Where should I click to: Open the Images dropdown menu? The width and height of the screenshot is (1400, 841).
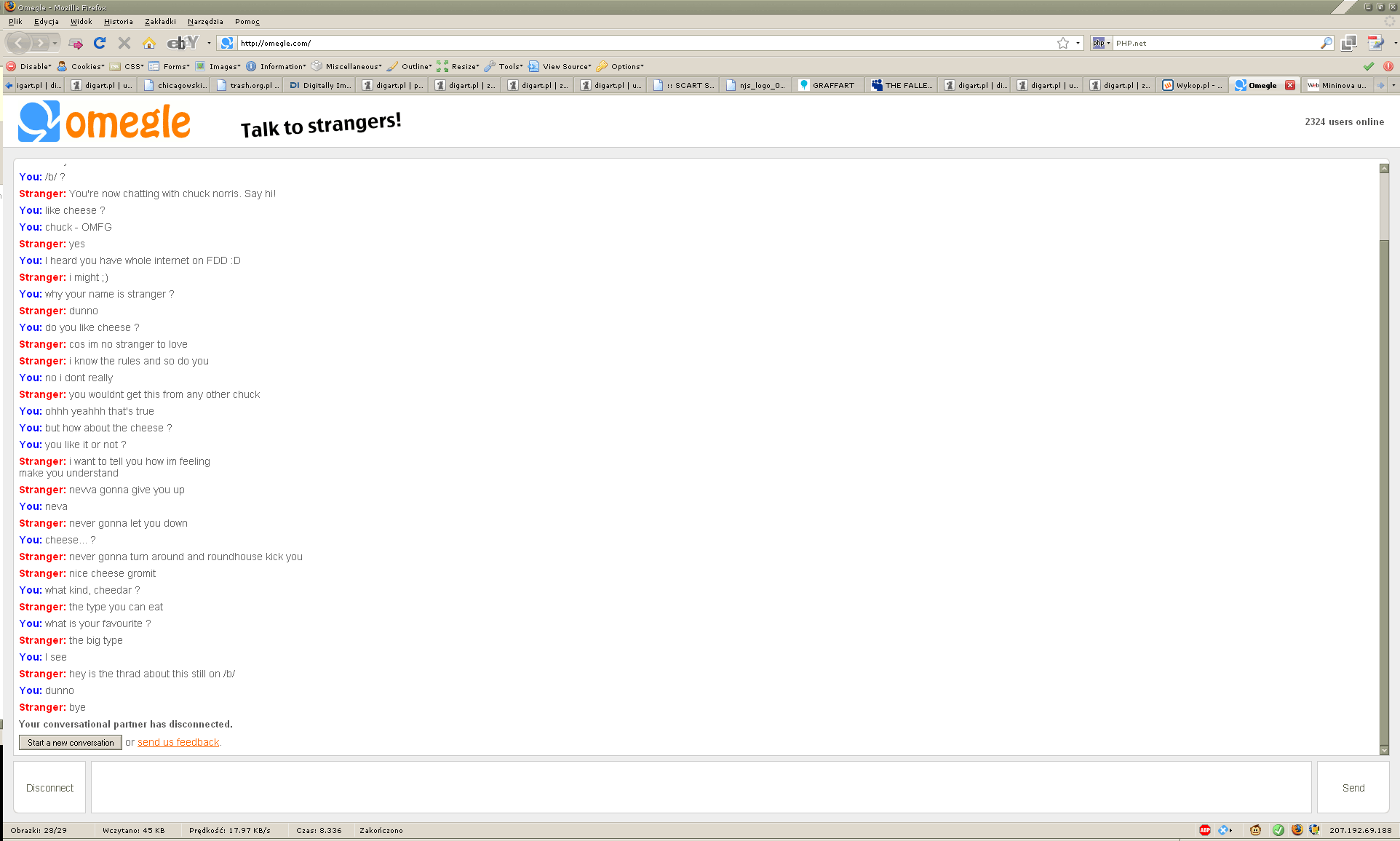(x=218, y=66)
